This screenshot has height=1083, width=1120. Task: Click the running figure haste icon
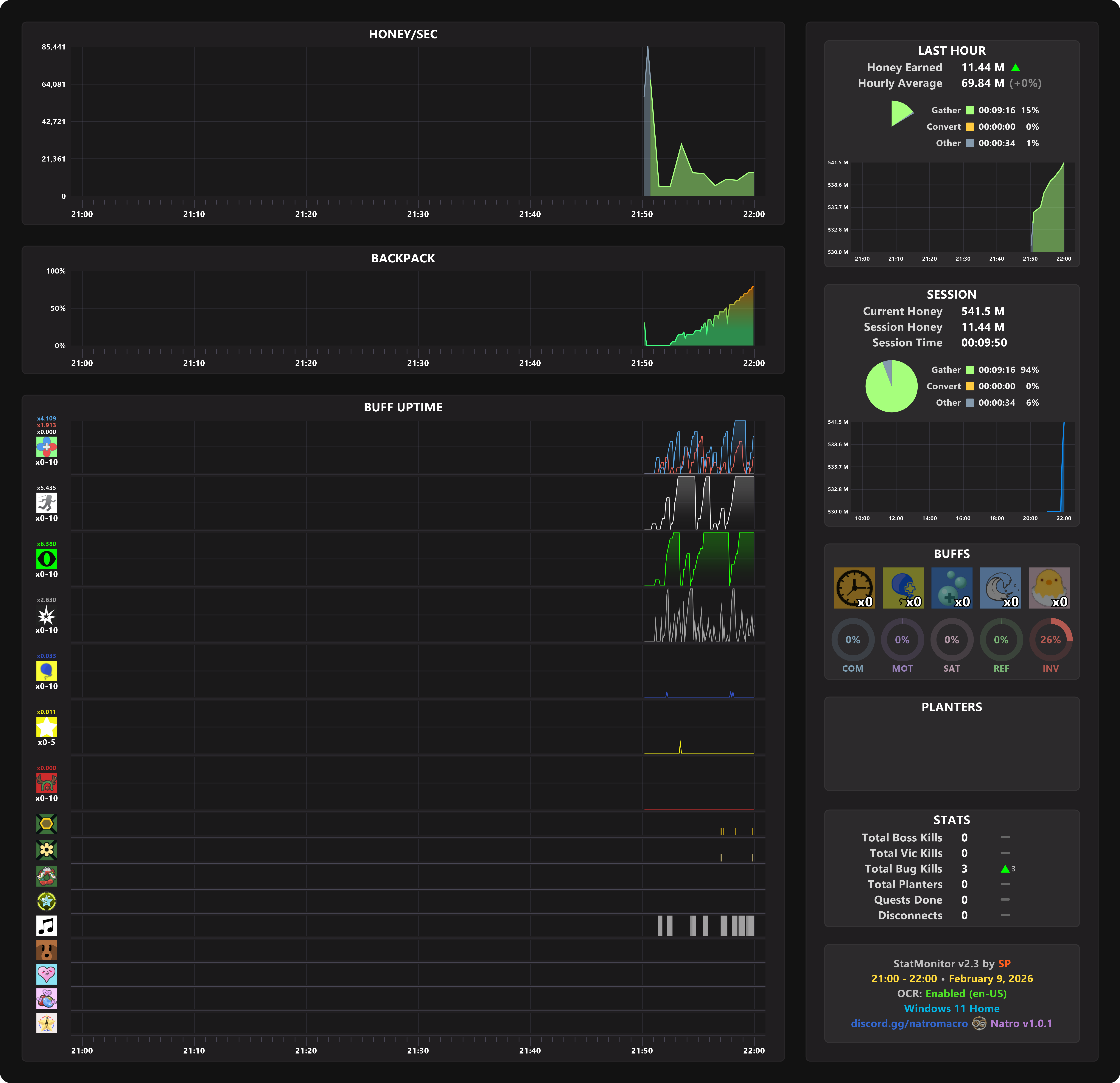pyautogui.click(x=46, y=503)
